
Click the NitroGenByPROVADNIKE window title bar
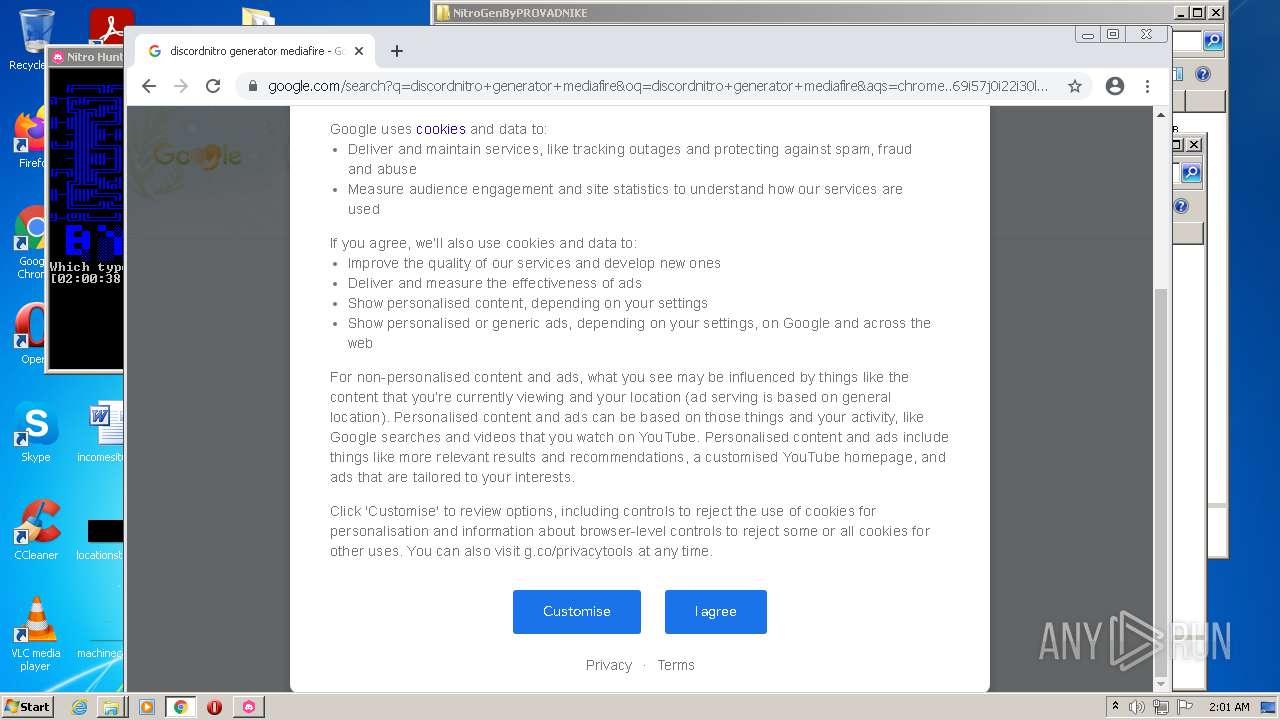(x=800, y=13)
